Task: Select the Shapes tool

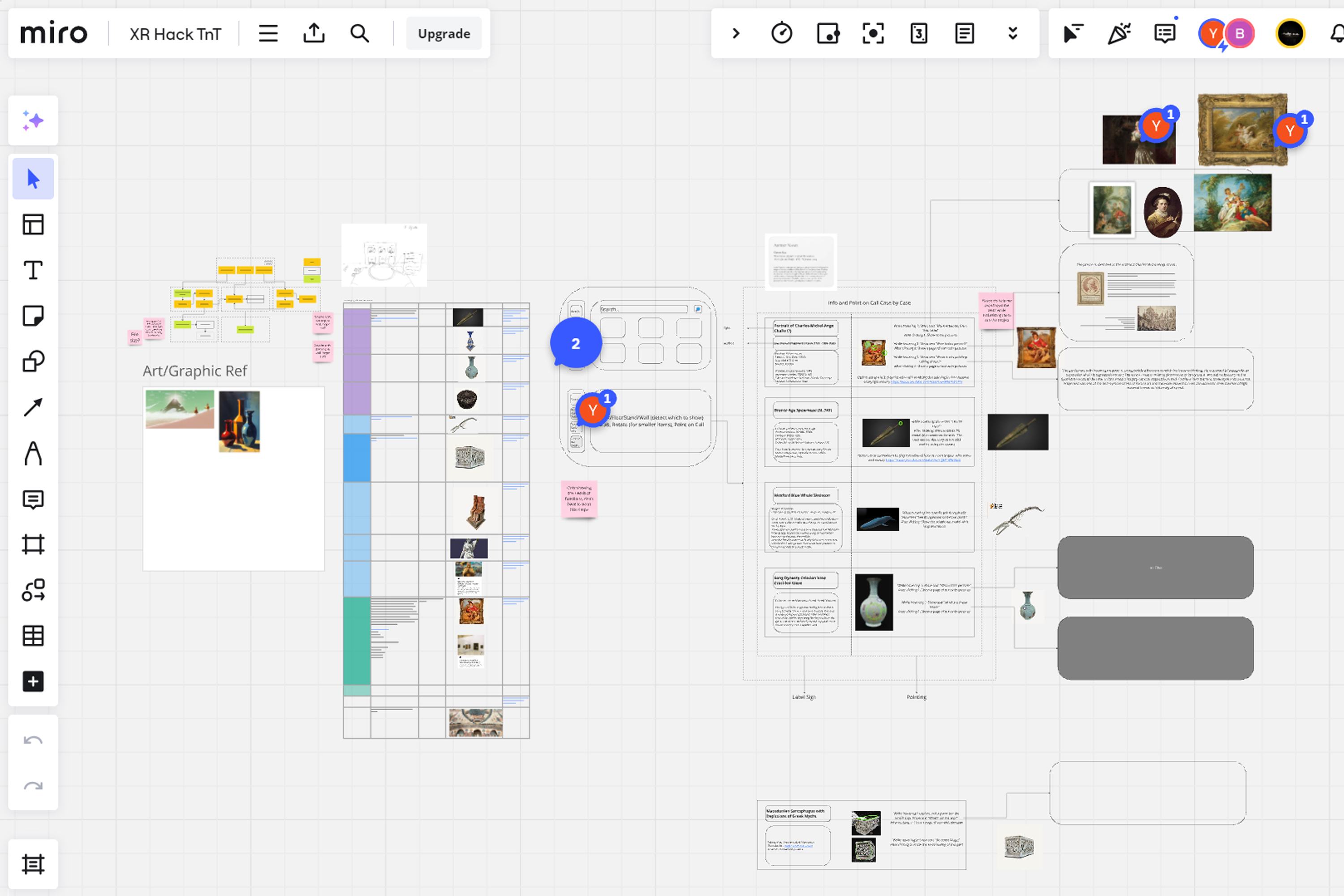Action: (x=33, y=361)
